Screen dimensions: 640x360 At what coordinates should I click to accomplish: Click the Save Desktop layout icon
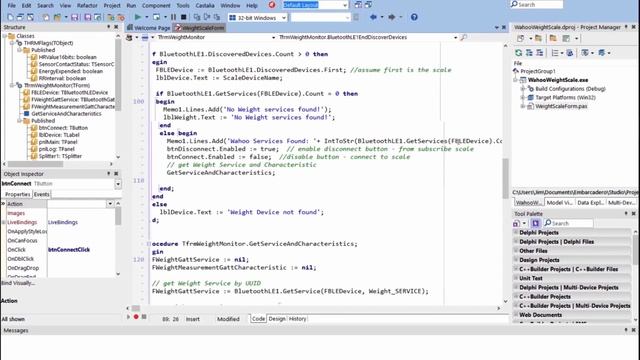358,5
